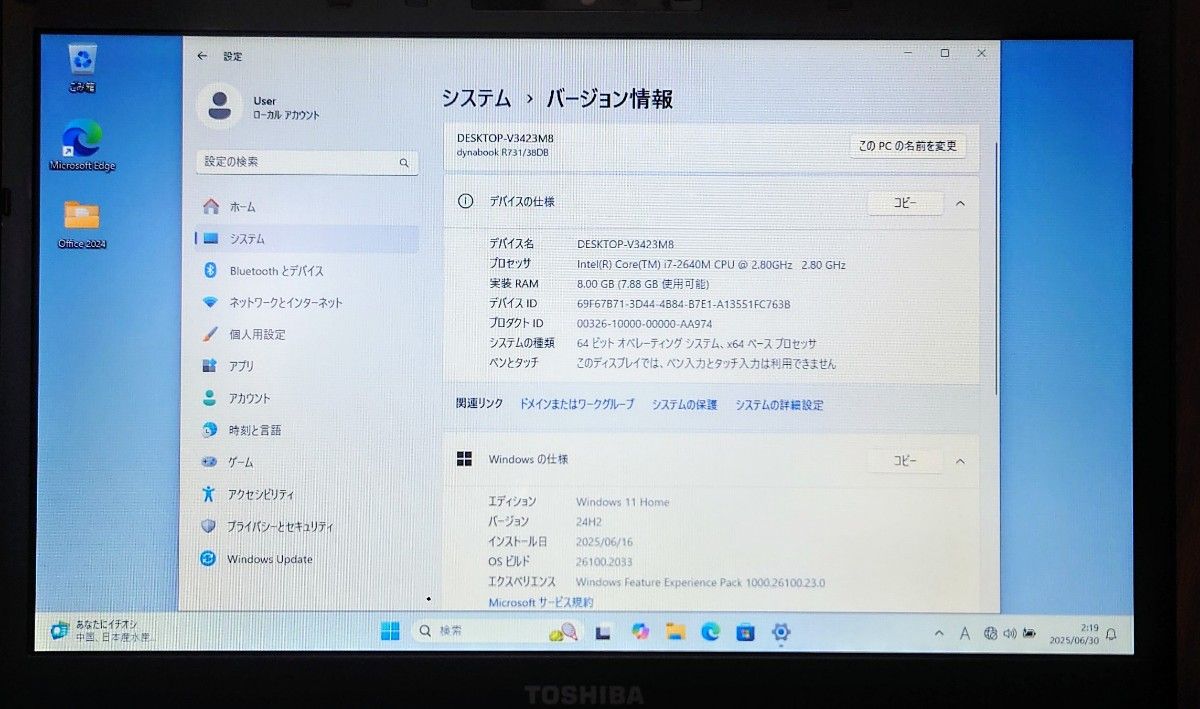Click the volume icon in system tray
The width and height of the screenshot is (1200, 709).
click(x=1010, y=633)
